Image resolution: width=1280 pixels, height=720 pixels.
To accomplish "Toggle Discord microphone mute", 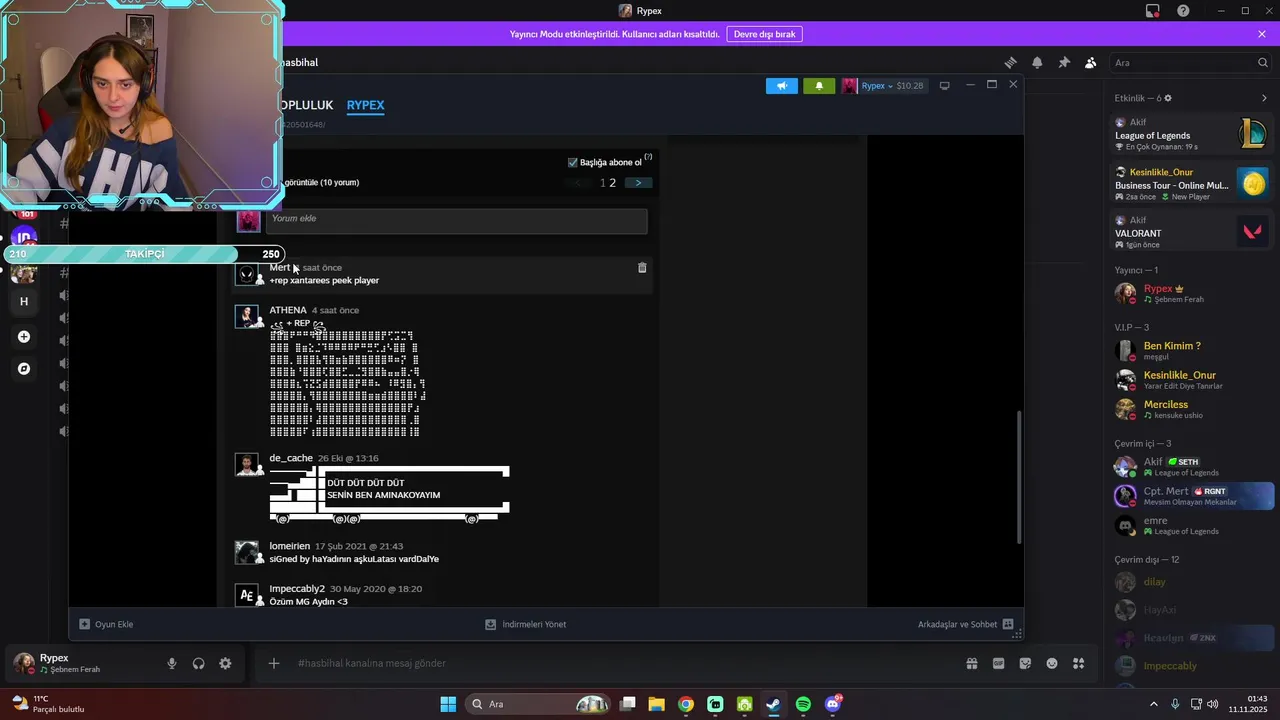I will 172,663.
